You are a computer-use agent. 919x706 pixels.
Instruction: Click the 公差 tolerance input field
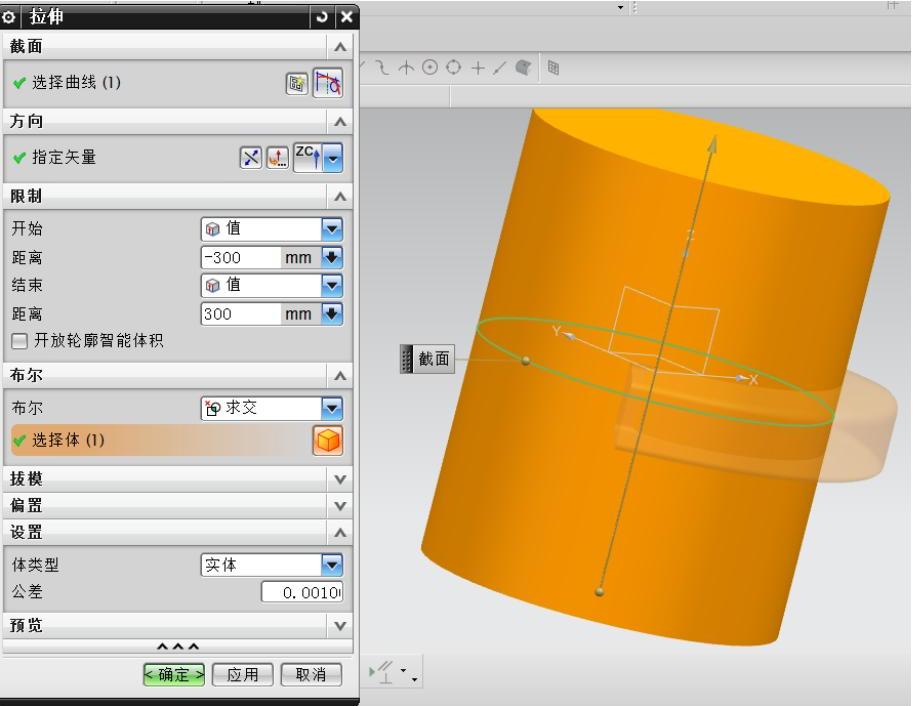point(302,592)
